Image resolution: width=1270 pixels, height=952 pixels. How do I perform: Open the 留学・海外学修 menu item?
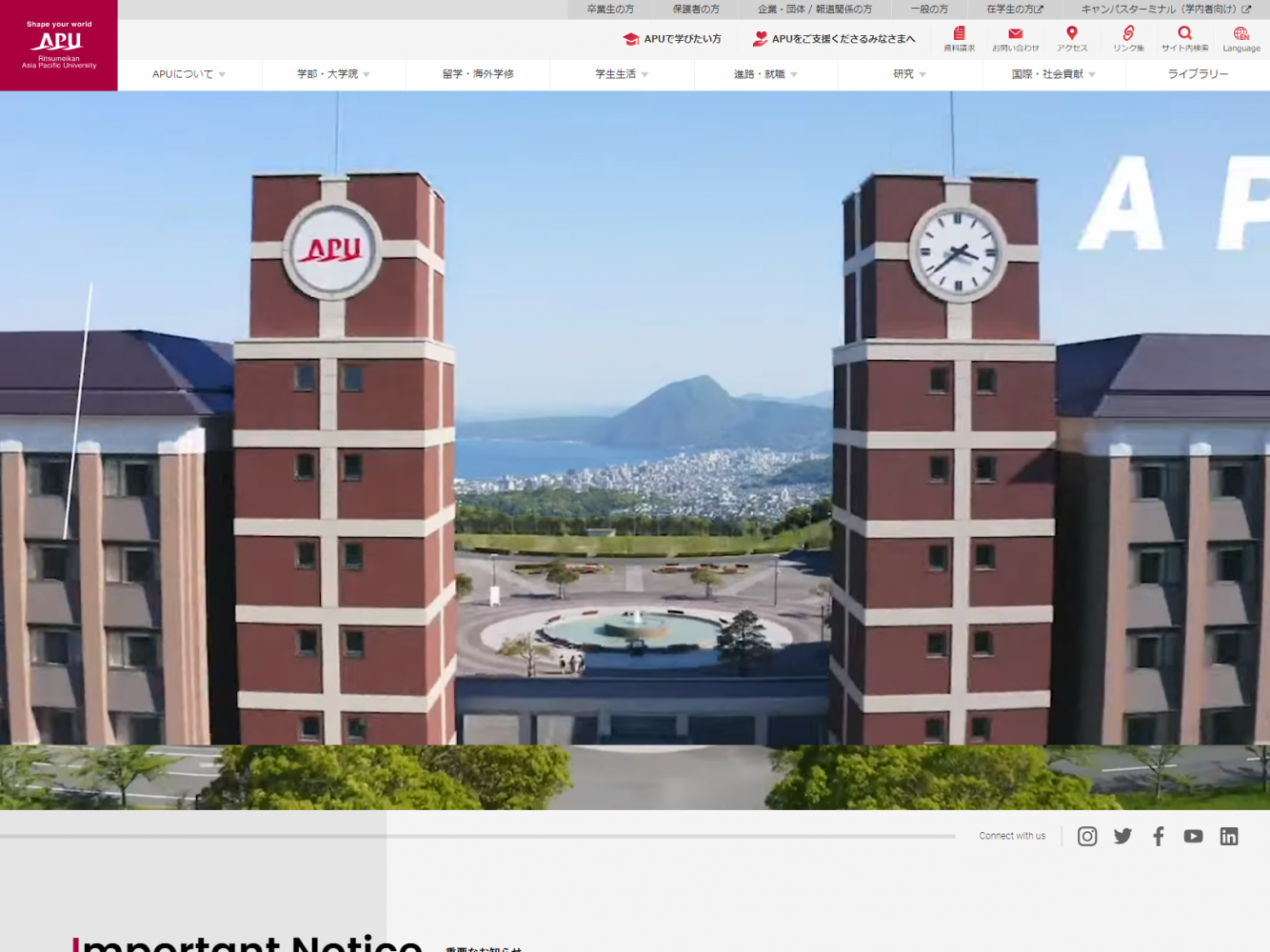tap(478, 74)
